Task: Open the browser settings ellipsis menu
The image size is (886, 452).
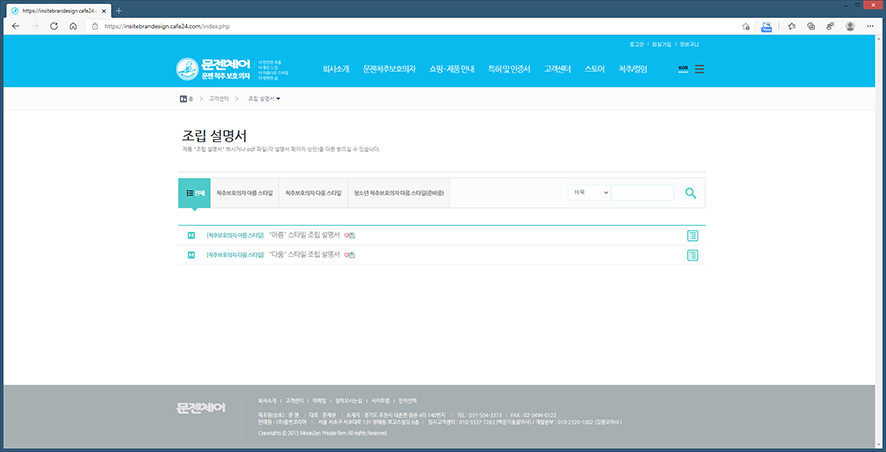Action: pyautogui.click(x=871, y=26)
